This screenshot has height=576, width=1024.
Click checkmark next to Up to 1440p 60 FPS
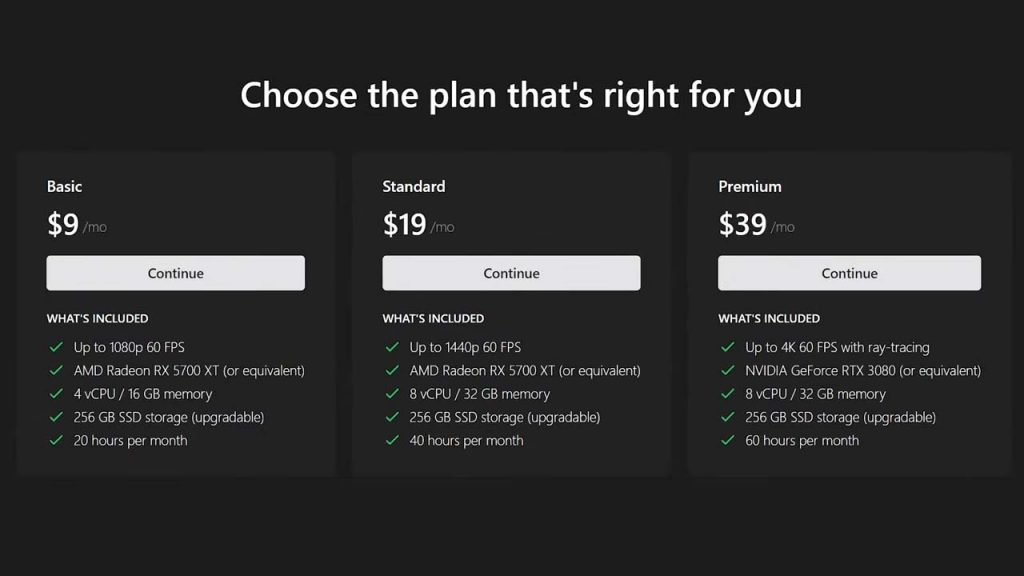coord(392,347)
